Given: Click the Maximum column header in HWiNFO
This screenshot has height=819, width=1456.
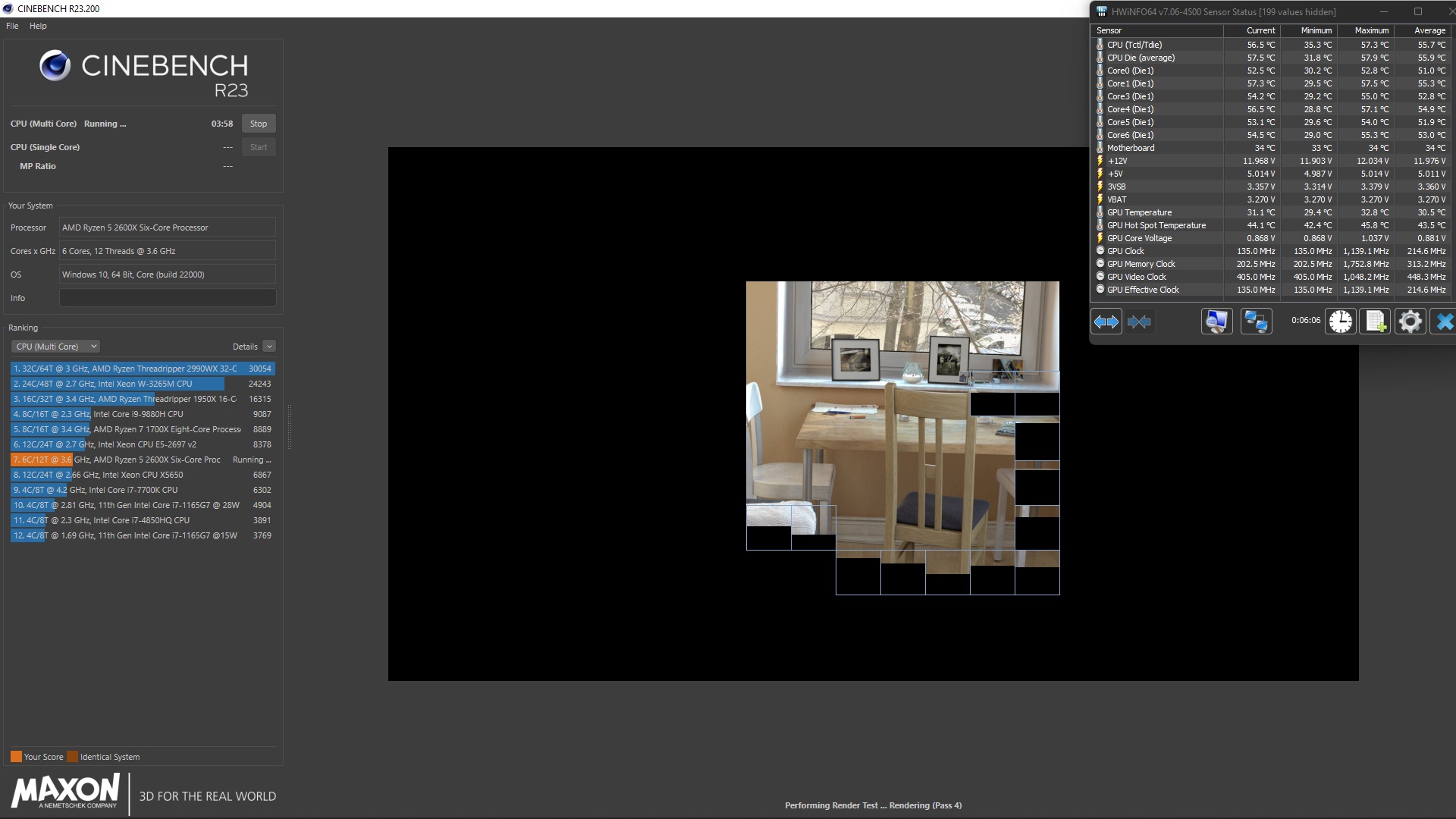Looking at the screenshot, I should (1366, 30).
